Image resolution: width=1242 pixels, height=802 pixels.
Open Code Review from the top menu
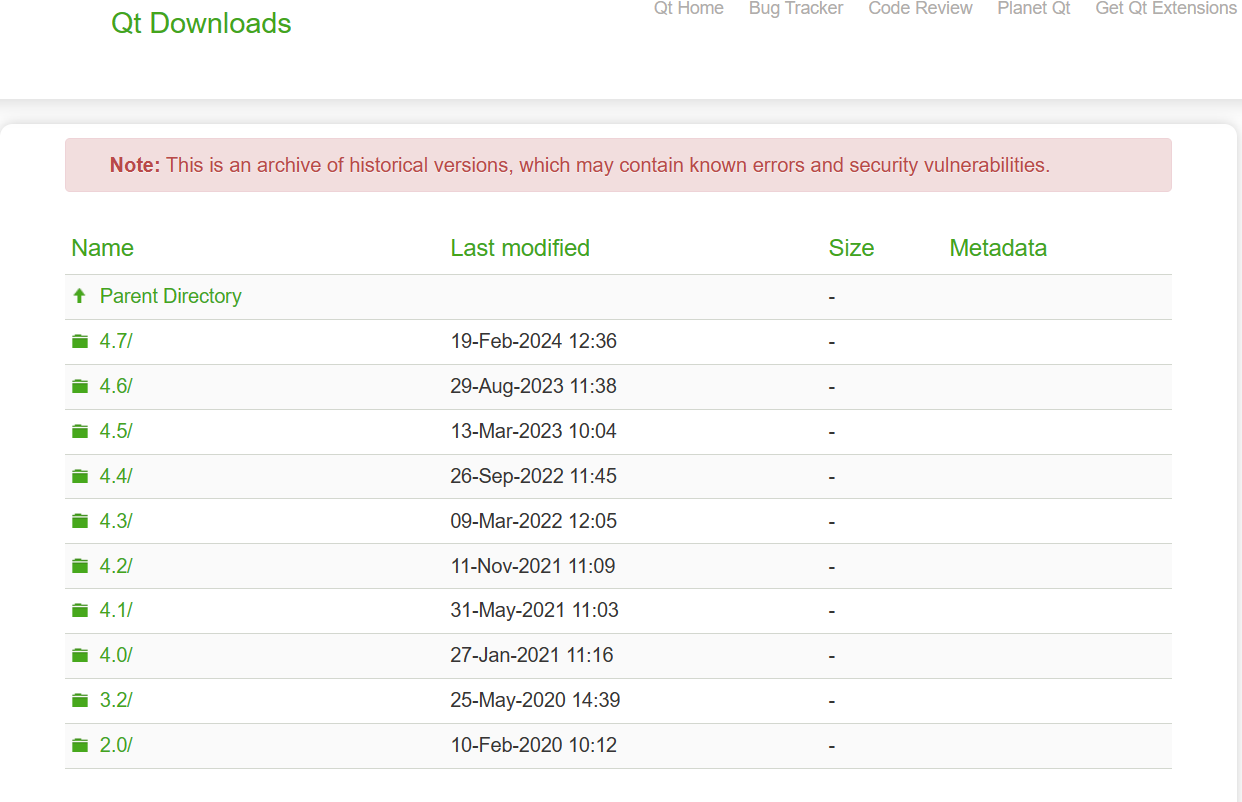pyautogui.click(x=920, y=8)
